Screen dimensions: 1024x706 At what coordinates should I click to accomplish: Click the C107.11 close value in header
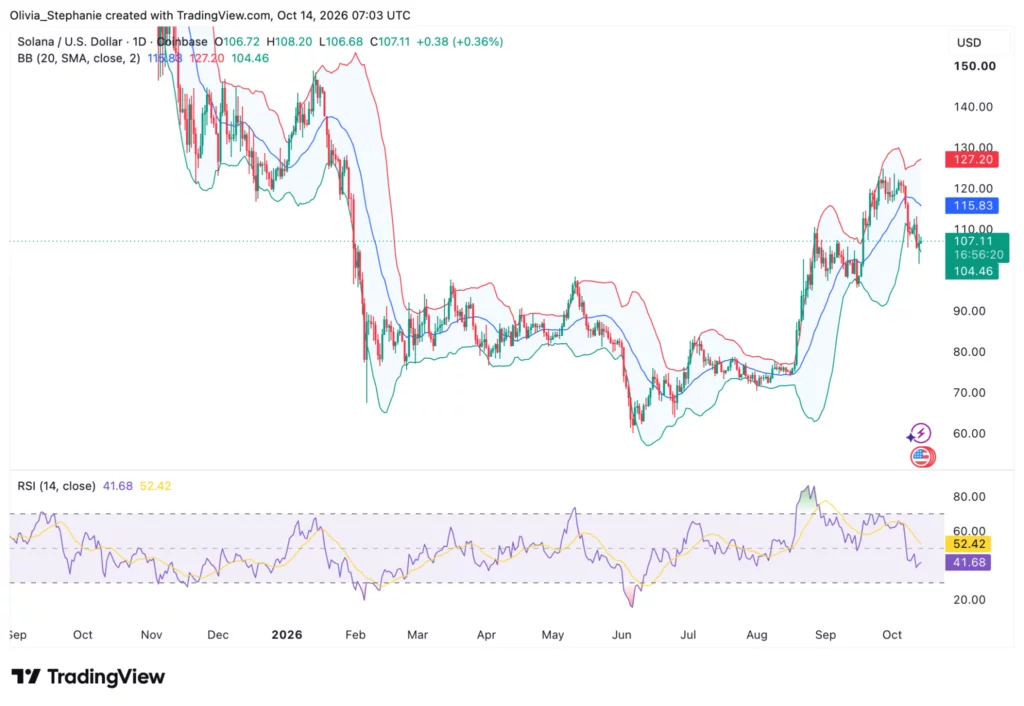pyautogui.click(x=390, y=42)
